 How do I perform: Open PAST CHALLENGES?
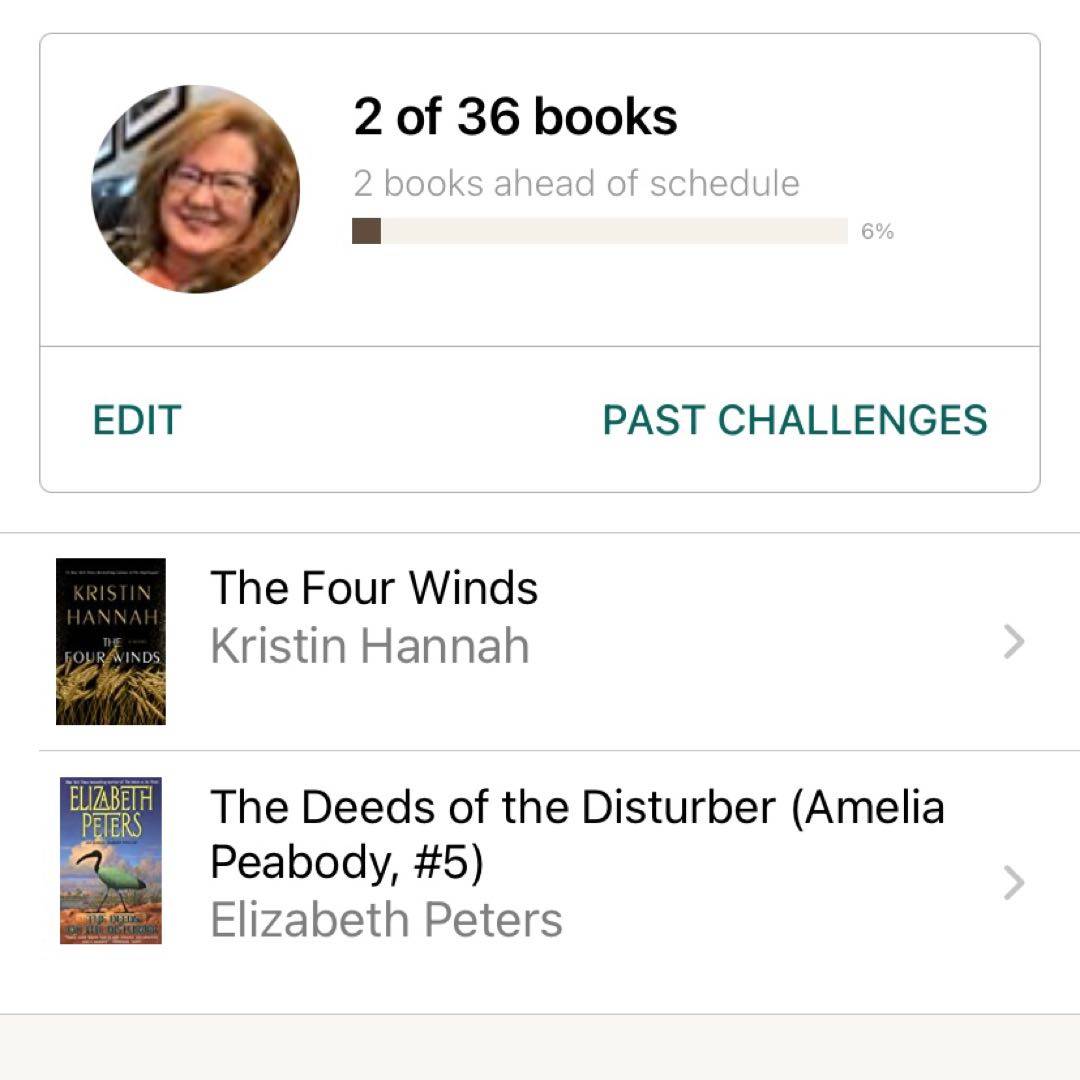[794, 420]
